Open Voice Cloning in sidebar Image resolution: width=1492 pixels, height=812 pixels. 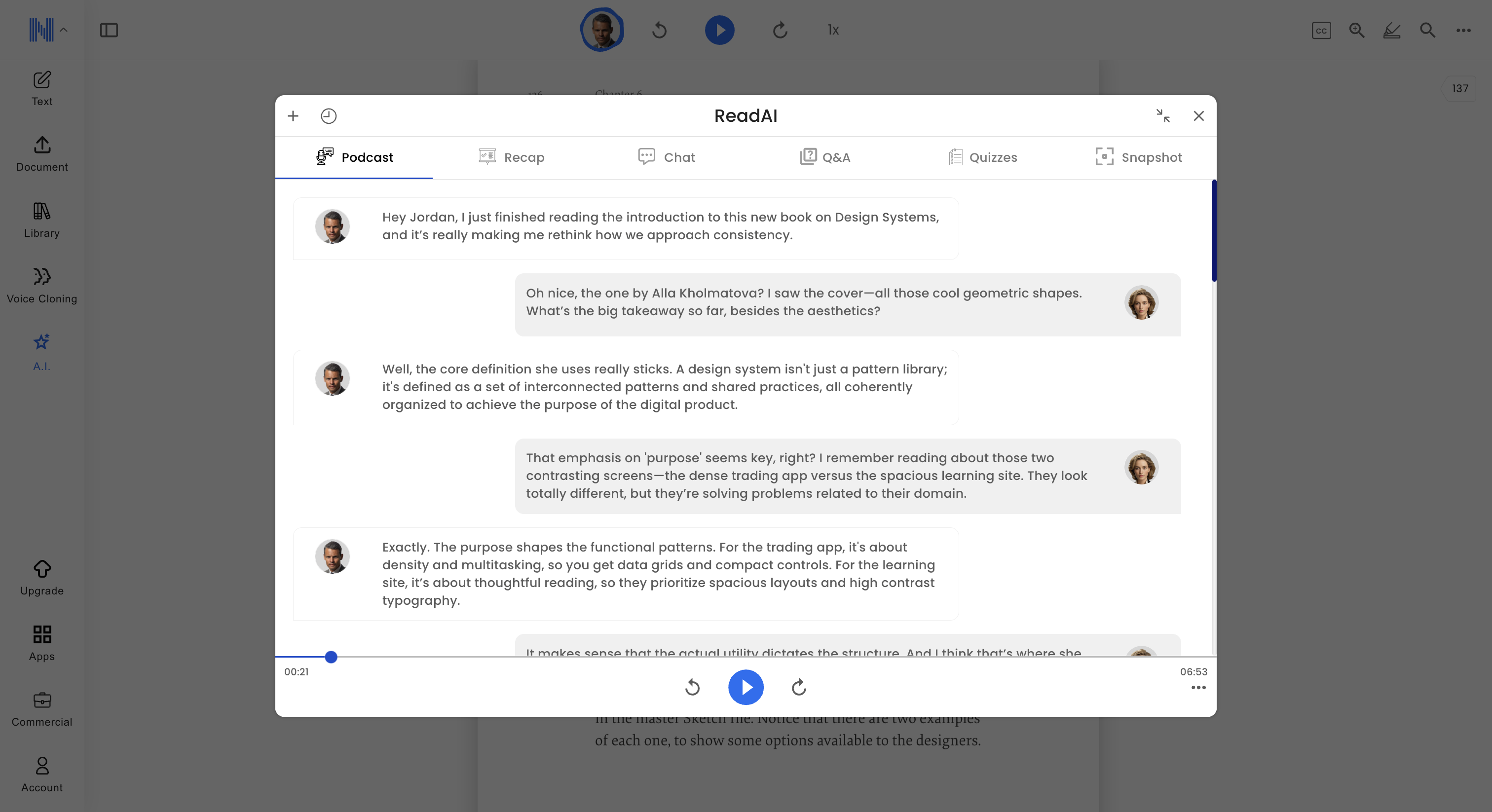click(x=42, y=285)
